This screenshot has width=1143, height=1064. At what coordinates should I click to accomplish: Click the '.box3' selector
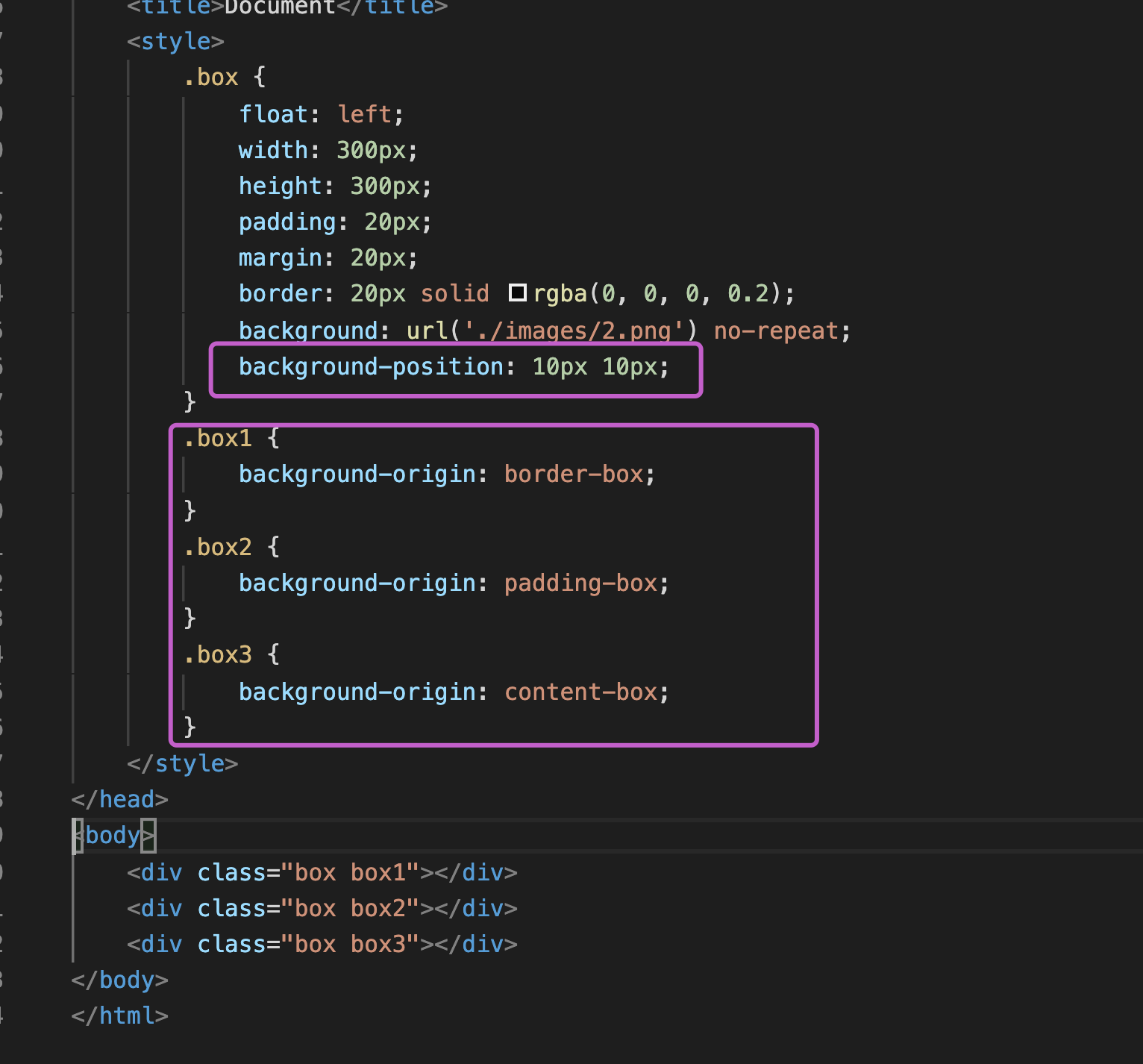pyautogui.click(x=217, y=654)
